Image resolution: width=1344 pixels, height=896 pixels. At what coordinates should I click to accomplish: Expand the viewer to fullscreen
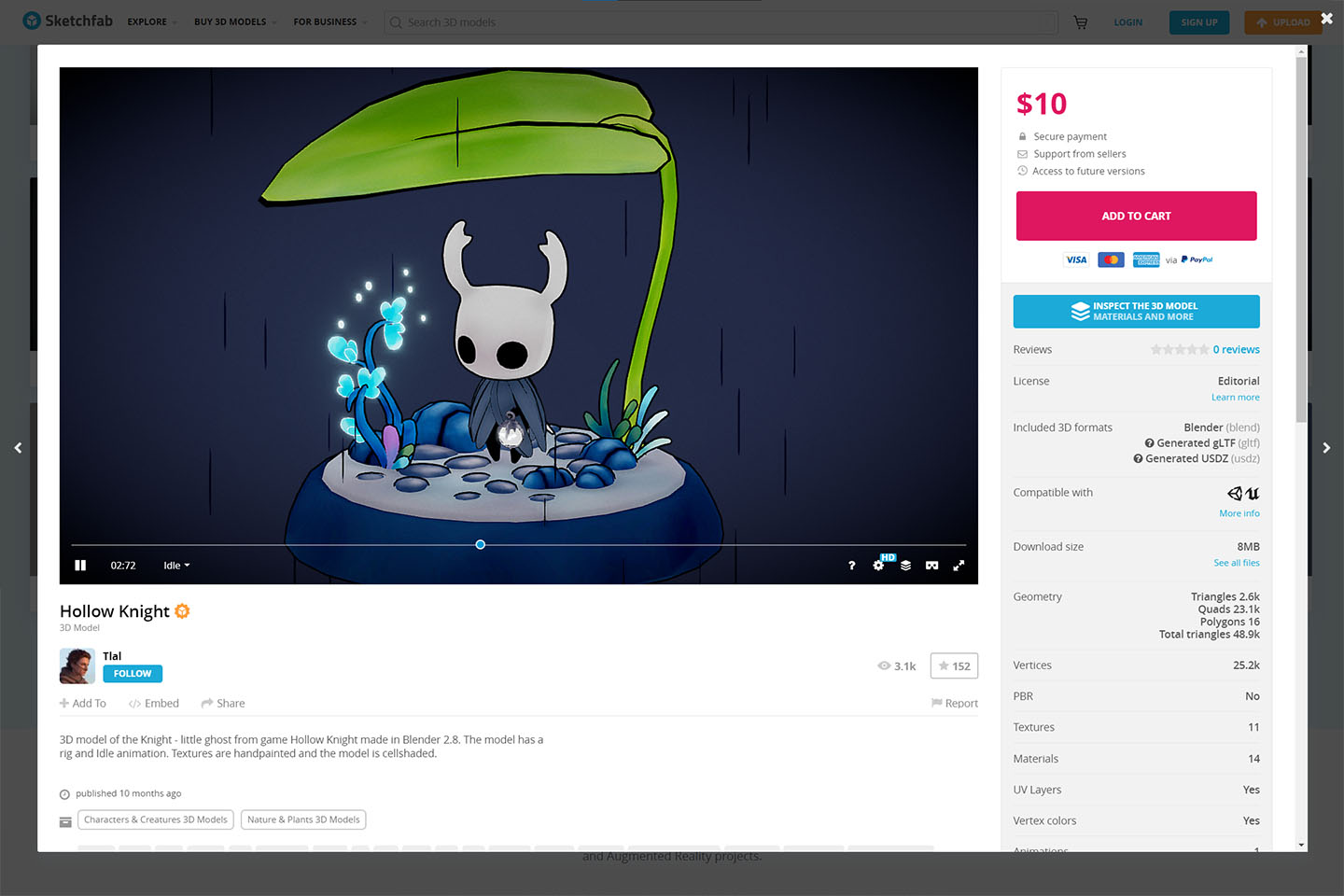[959, 566]
